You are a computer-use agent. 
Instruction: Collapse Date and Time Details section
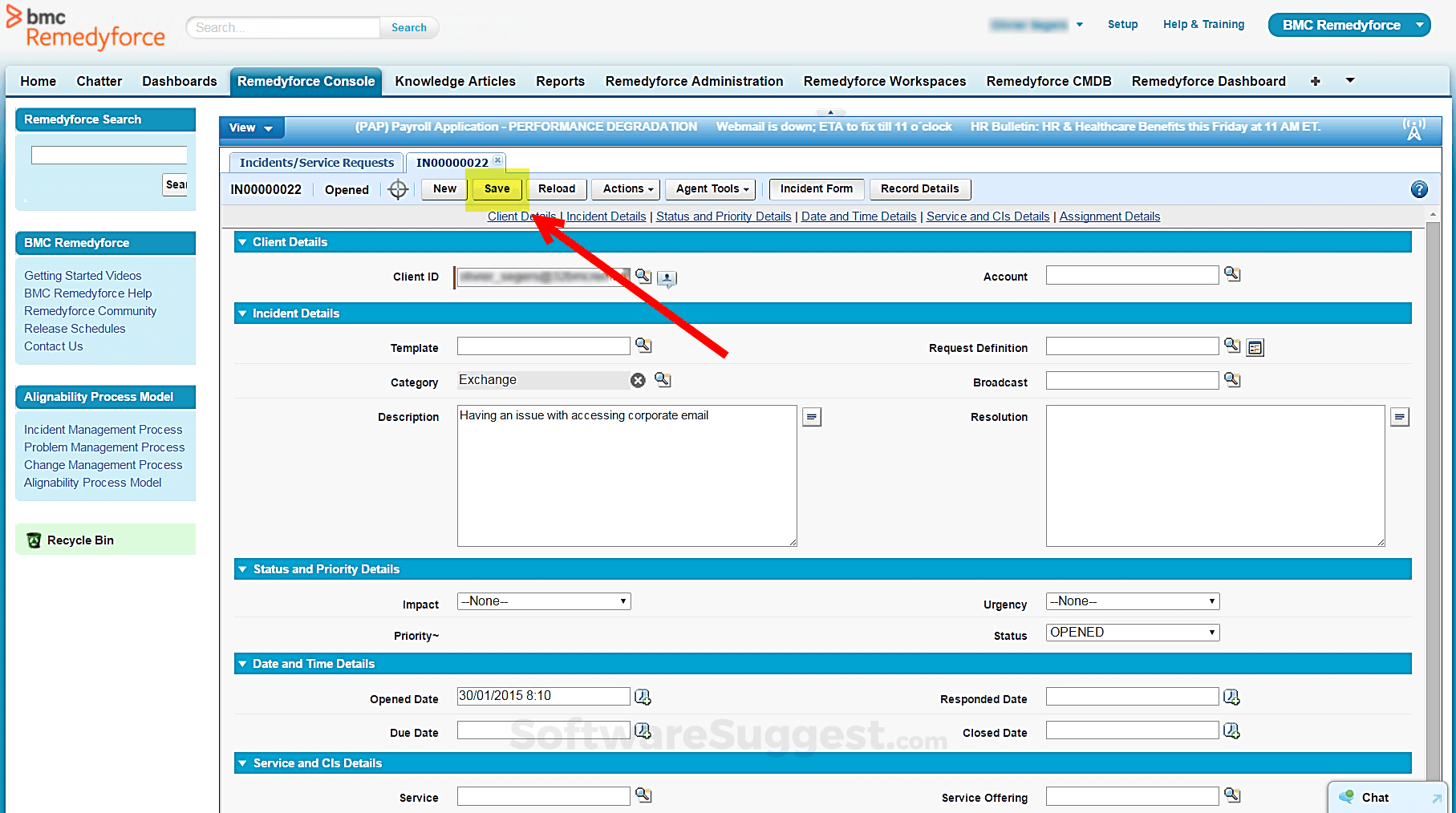click(242, 664)
